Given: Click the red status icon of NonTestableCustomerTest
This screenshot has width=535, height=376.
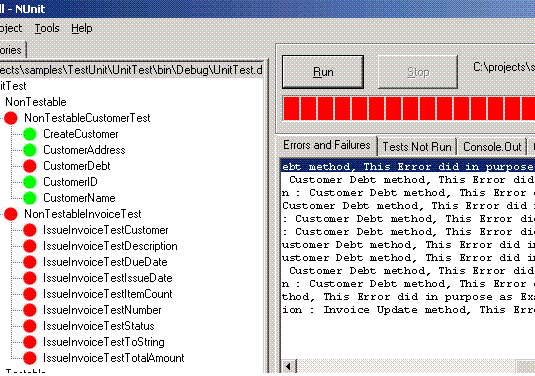Looking at the screenshot, I should 11,118.
